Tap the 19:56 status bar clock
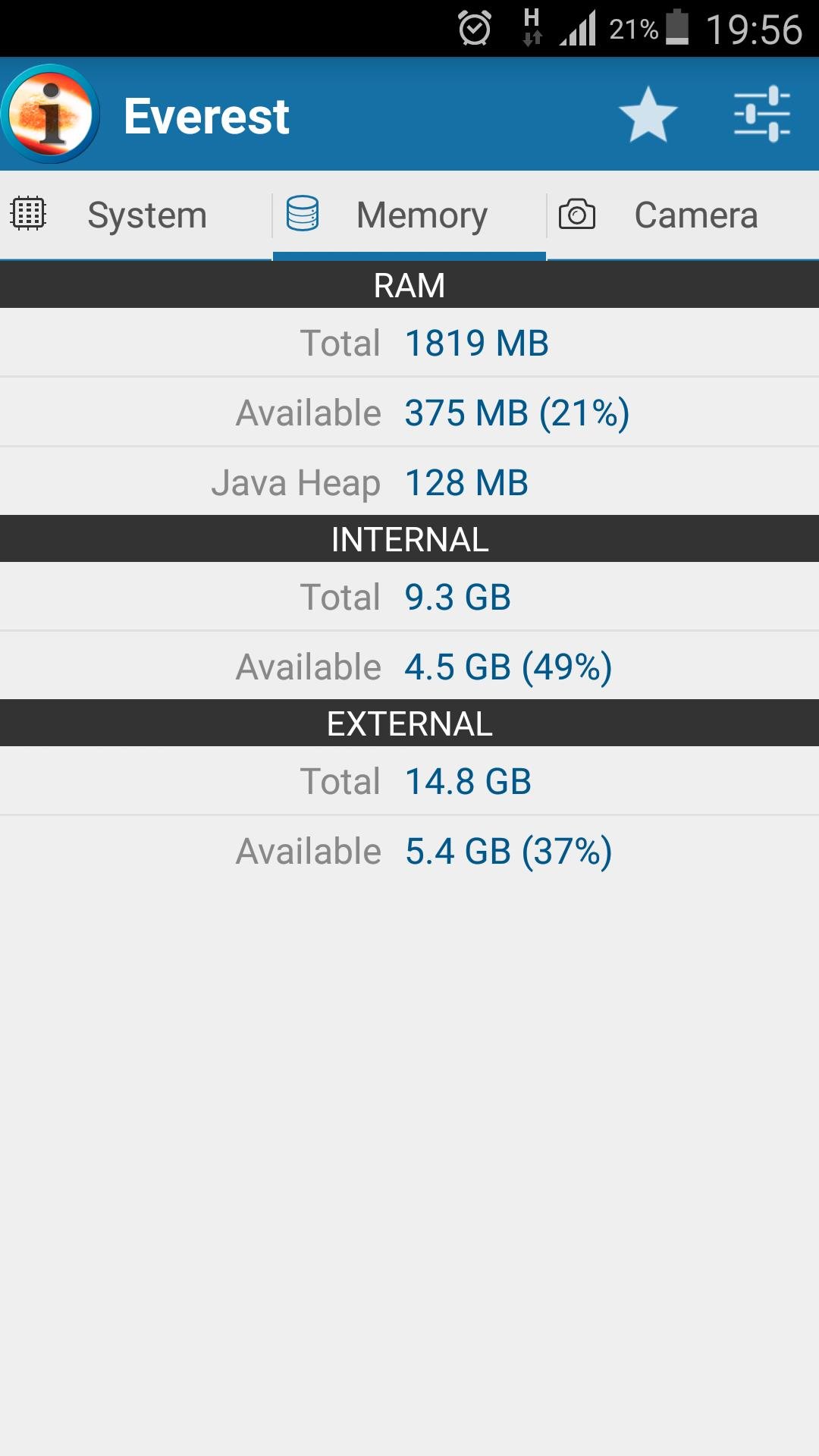The width and height of the screenshot is (819, 1456). click(753, 30)
